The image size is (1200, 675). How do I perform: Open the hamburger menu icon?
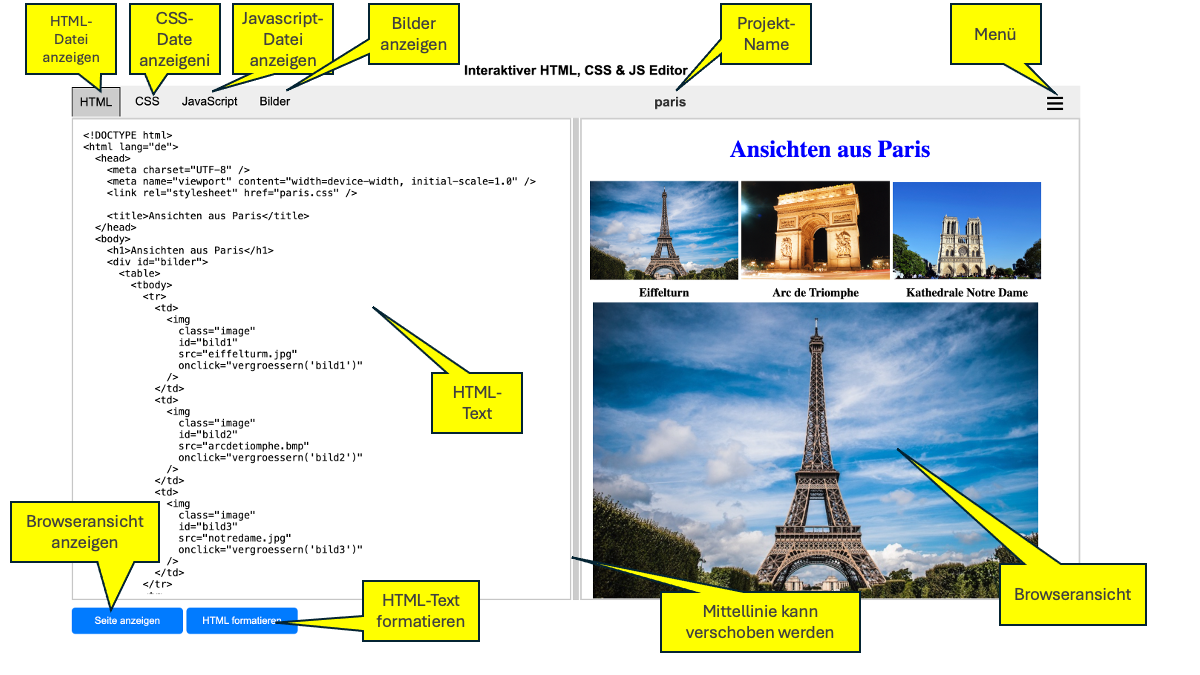tap(1054, 102)
